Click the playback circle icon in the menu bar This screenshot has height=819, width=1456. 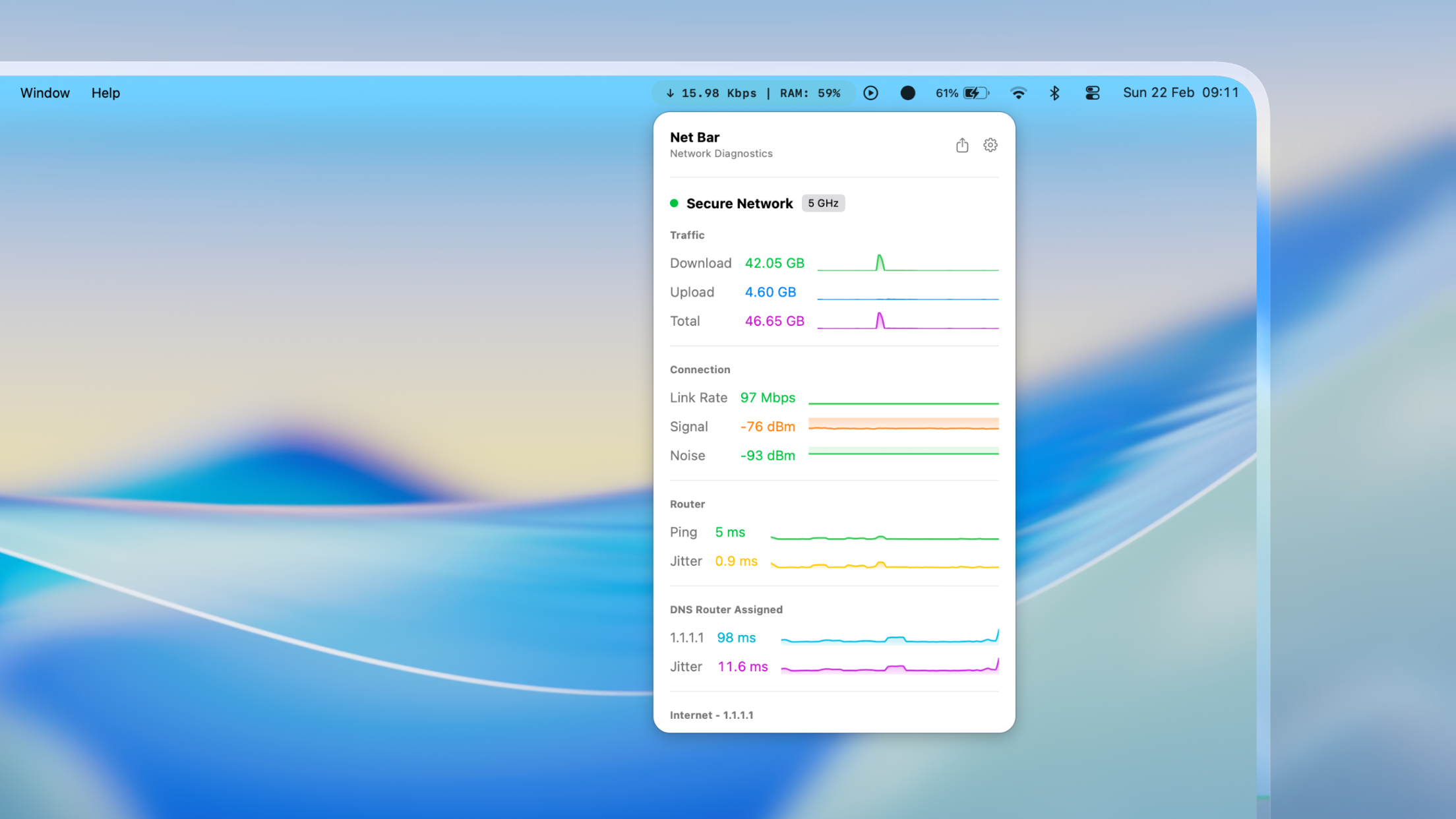point(870,93)
